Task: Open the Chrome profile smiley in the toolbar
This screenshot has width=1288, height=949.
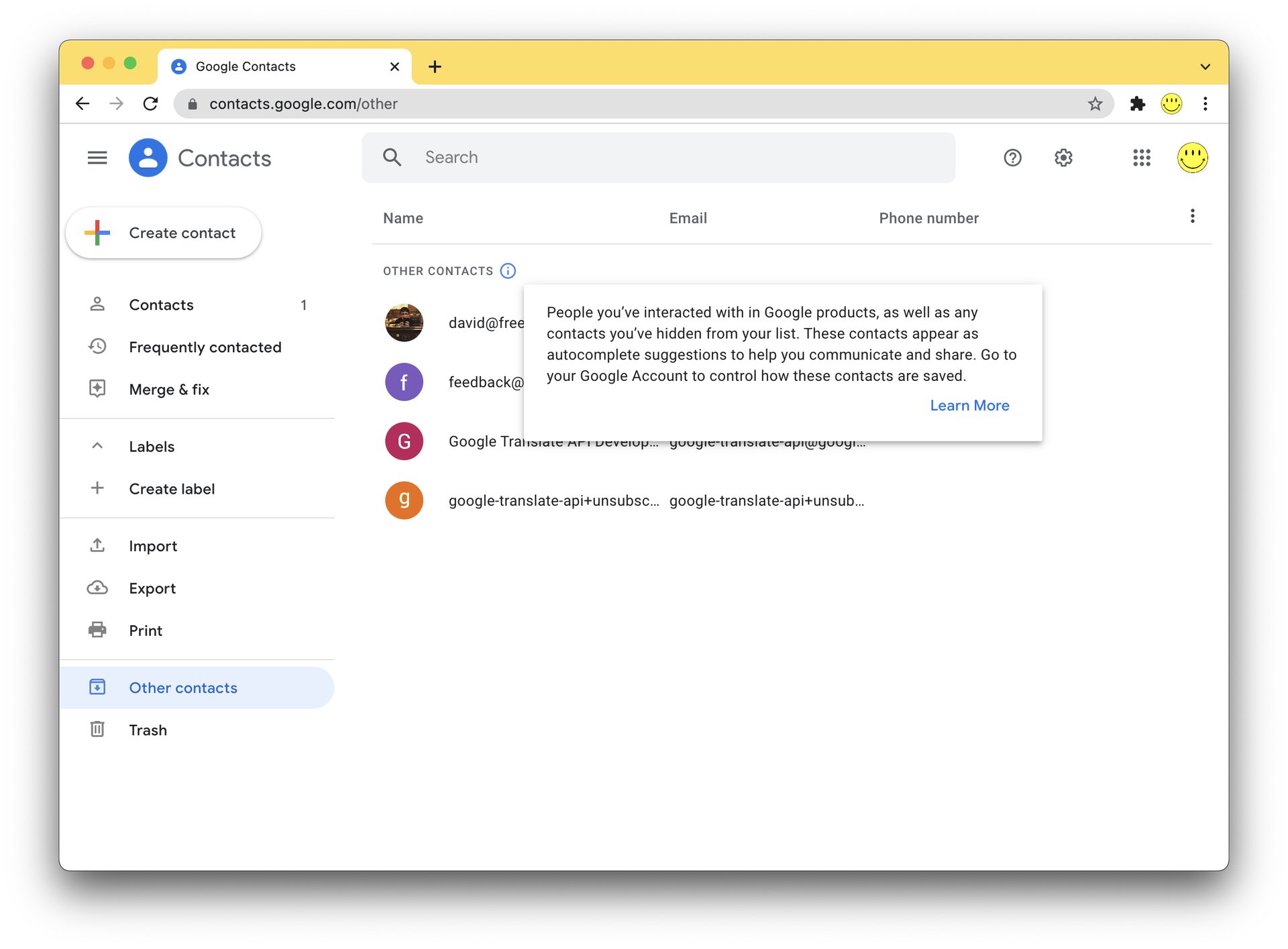Action: point(1171,104)
